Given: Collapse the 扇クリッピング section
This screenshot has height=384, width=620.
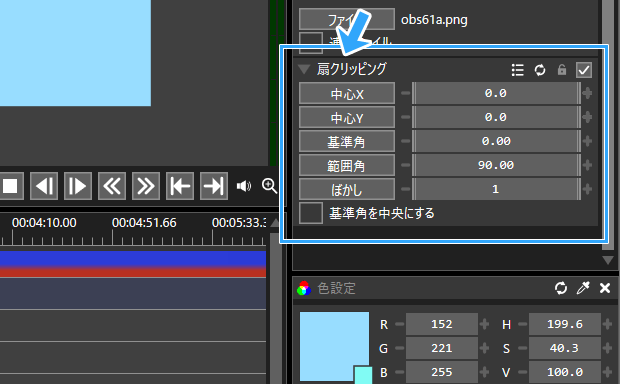Looking at the screenshot, I should pos(304,69).
